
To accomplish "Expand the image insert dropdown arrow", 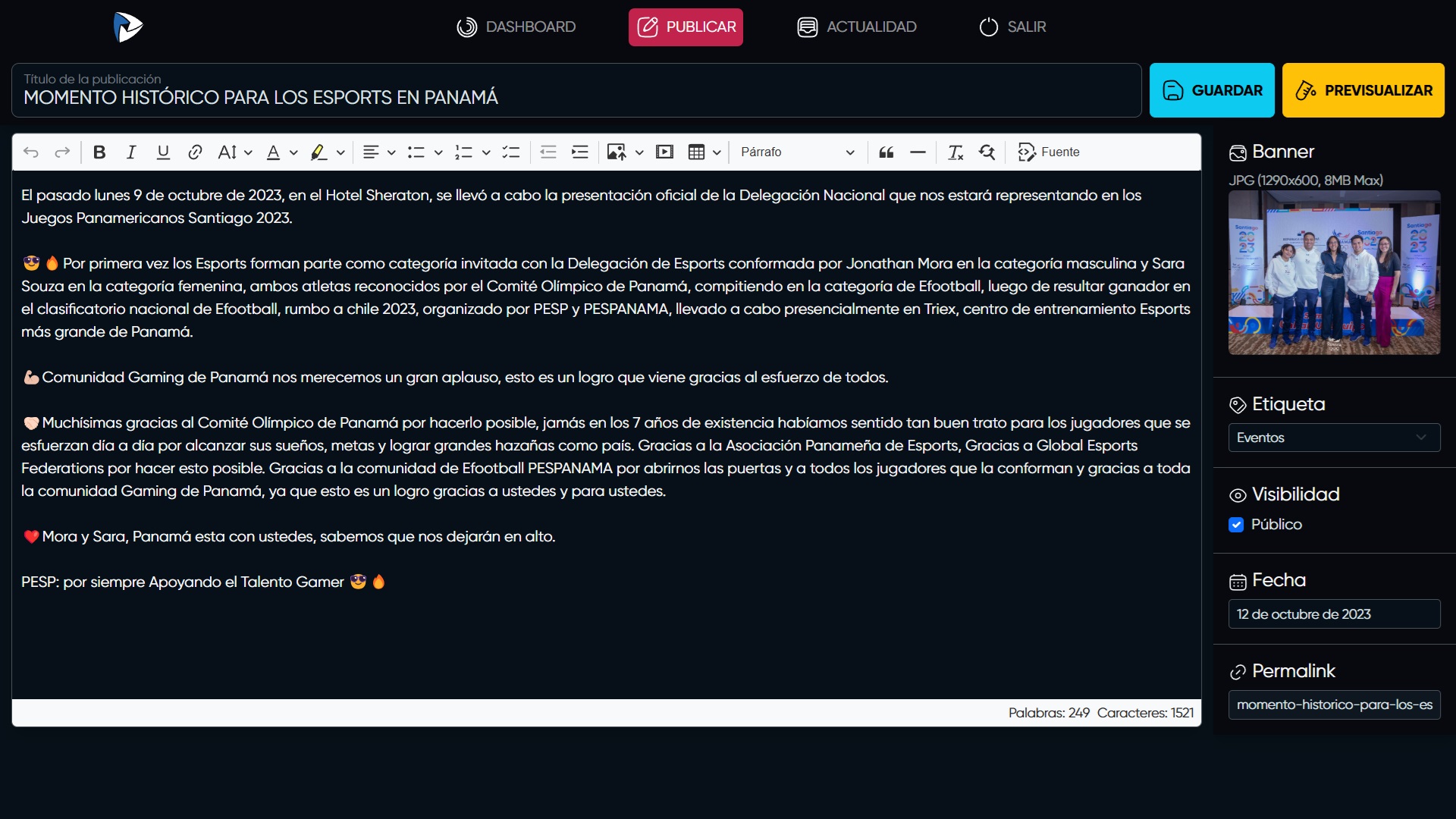I will (639, 152).
